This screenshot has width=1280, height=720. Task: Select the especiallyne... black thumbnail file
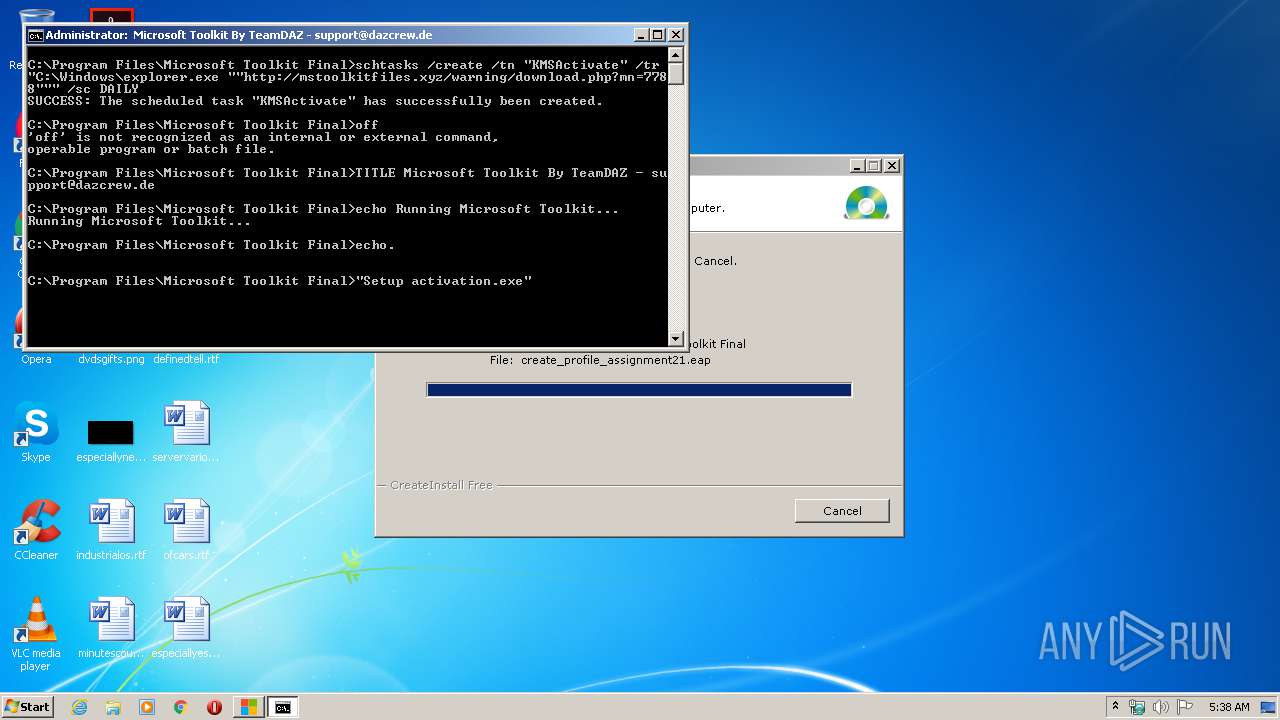pos(111,440)
